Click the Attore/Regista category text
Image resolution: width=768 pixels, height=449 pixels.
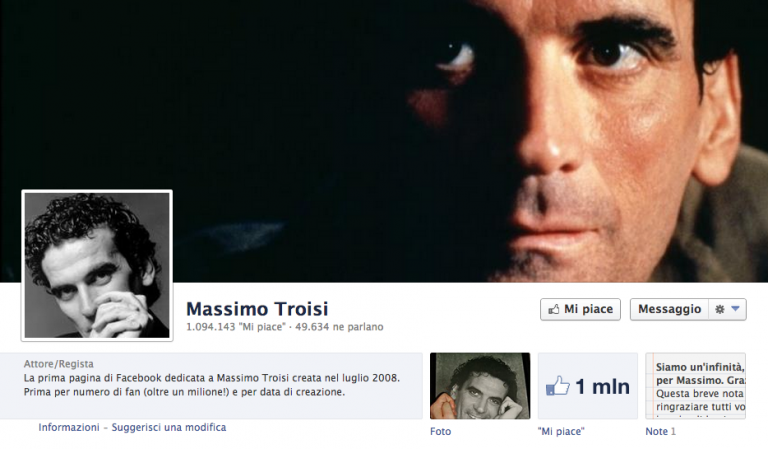pos(59,364)
